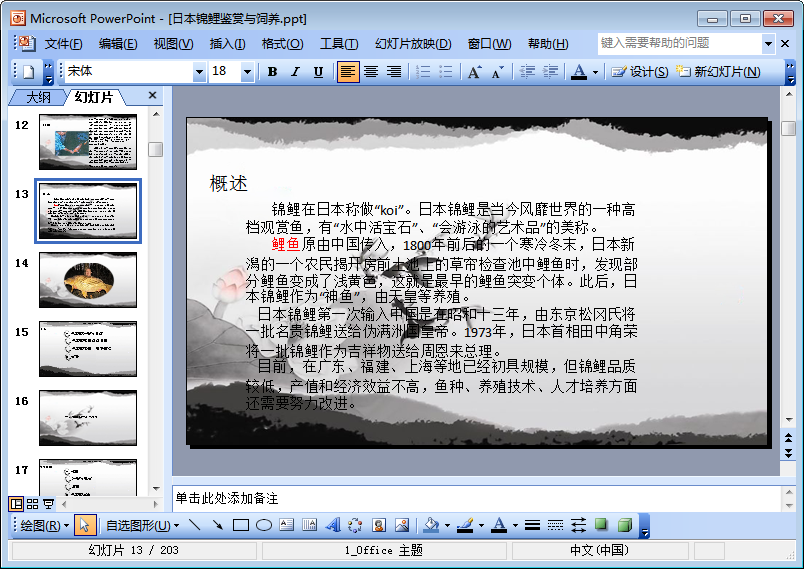Toggle Bold formatting
Viewport: 804px width, 569px height.
pos(273,72)
